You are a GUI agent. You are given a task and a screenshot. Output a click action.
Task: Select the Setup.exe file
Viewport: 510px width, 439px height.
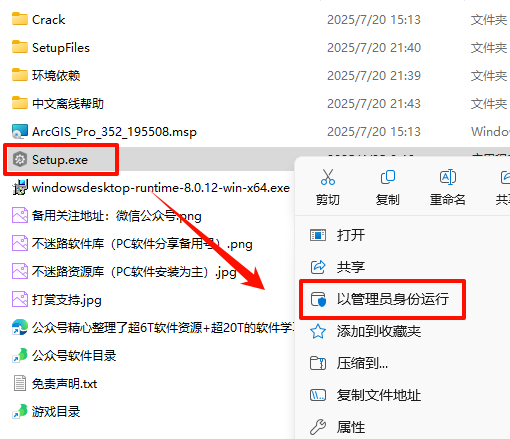pos(60,160)
